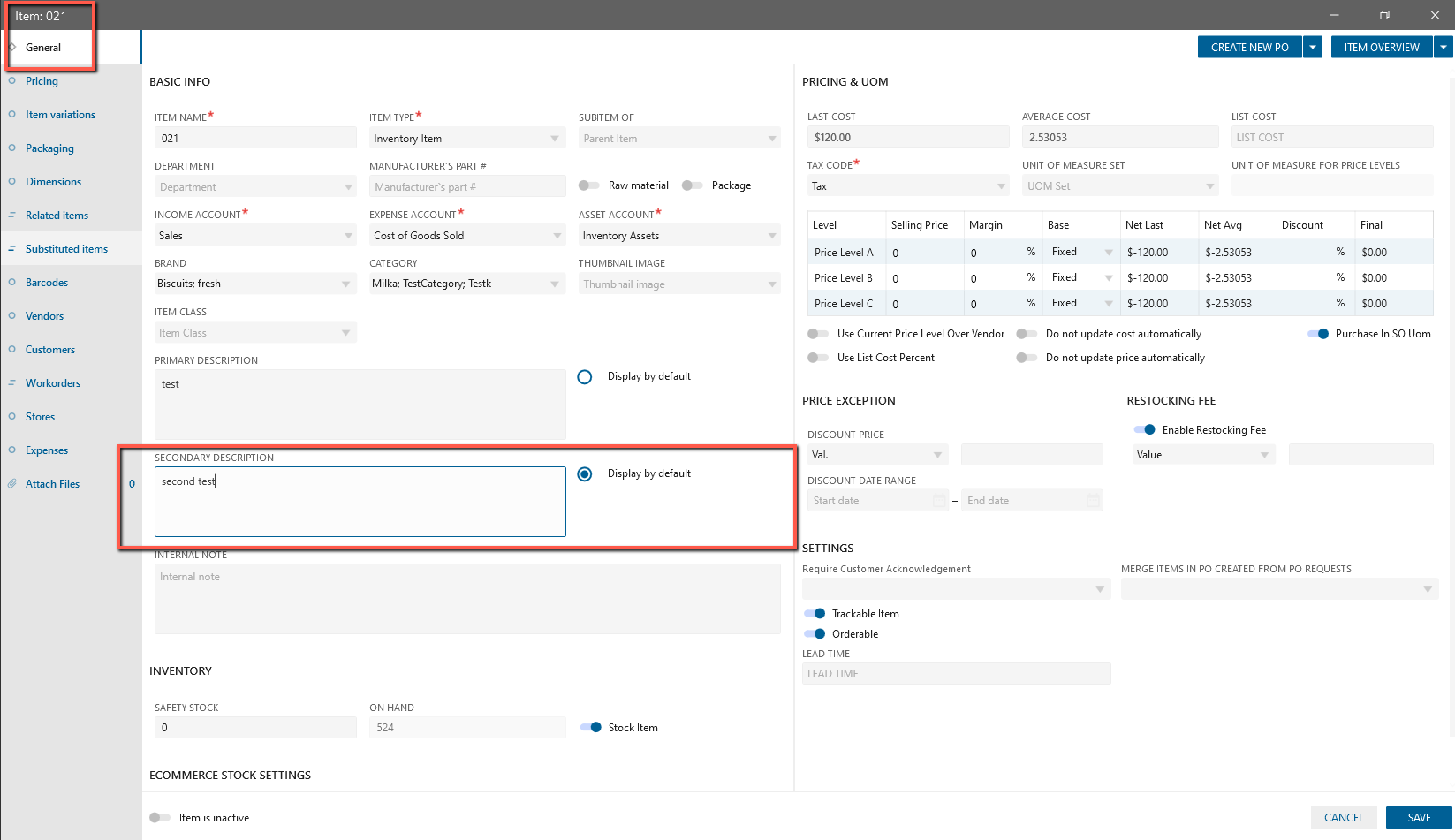
Task: Click the circle icon beside Barcodes
Action: pyautogui.click(x=12, y=283)
